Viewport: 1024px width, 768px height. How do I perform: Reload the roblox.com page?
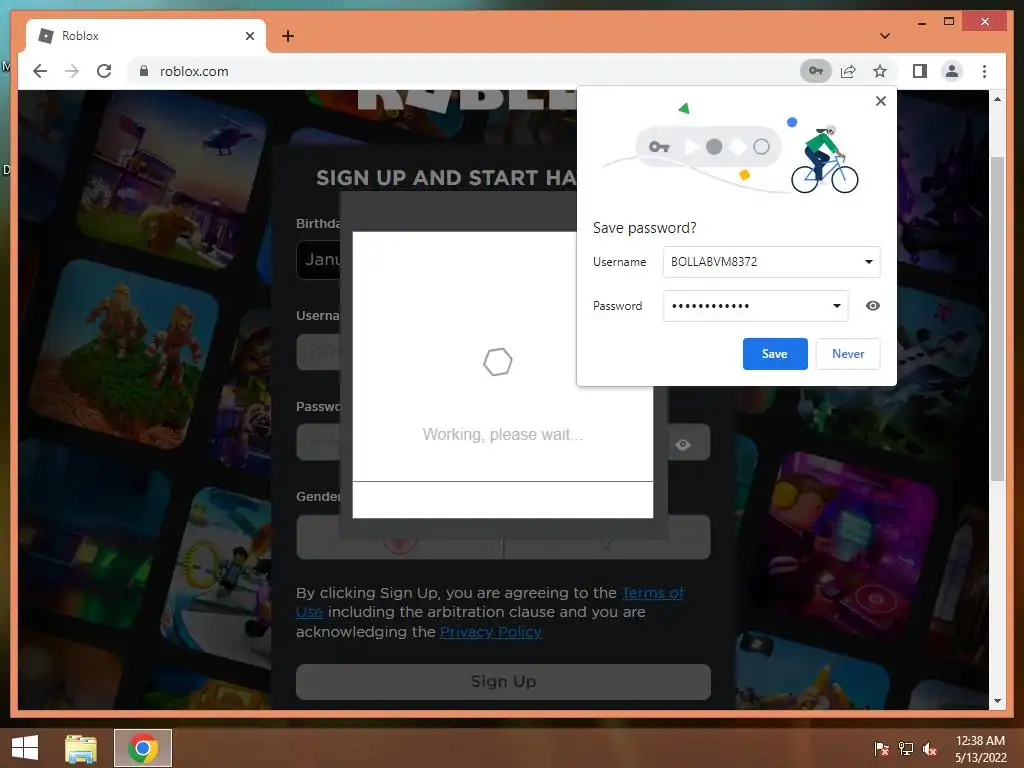(104, 71)
